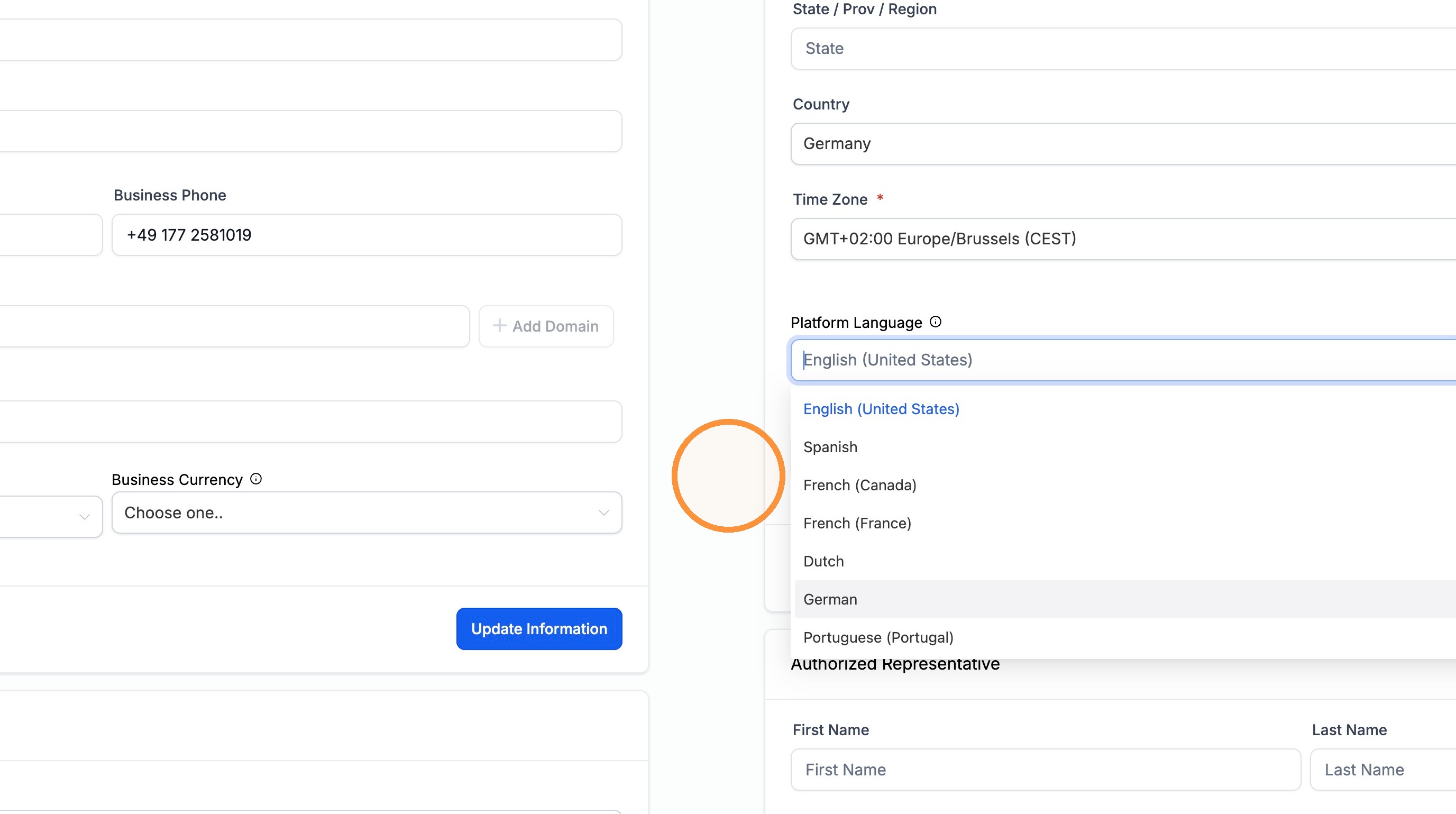The width and height of the screenshot is (1456, 814).
Task: Click the Platform Language info icon
Action: 936,322
